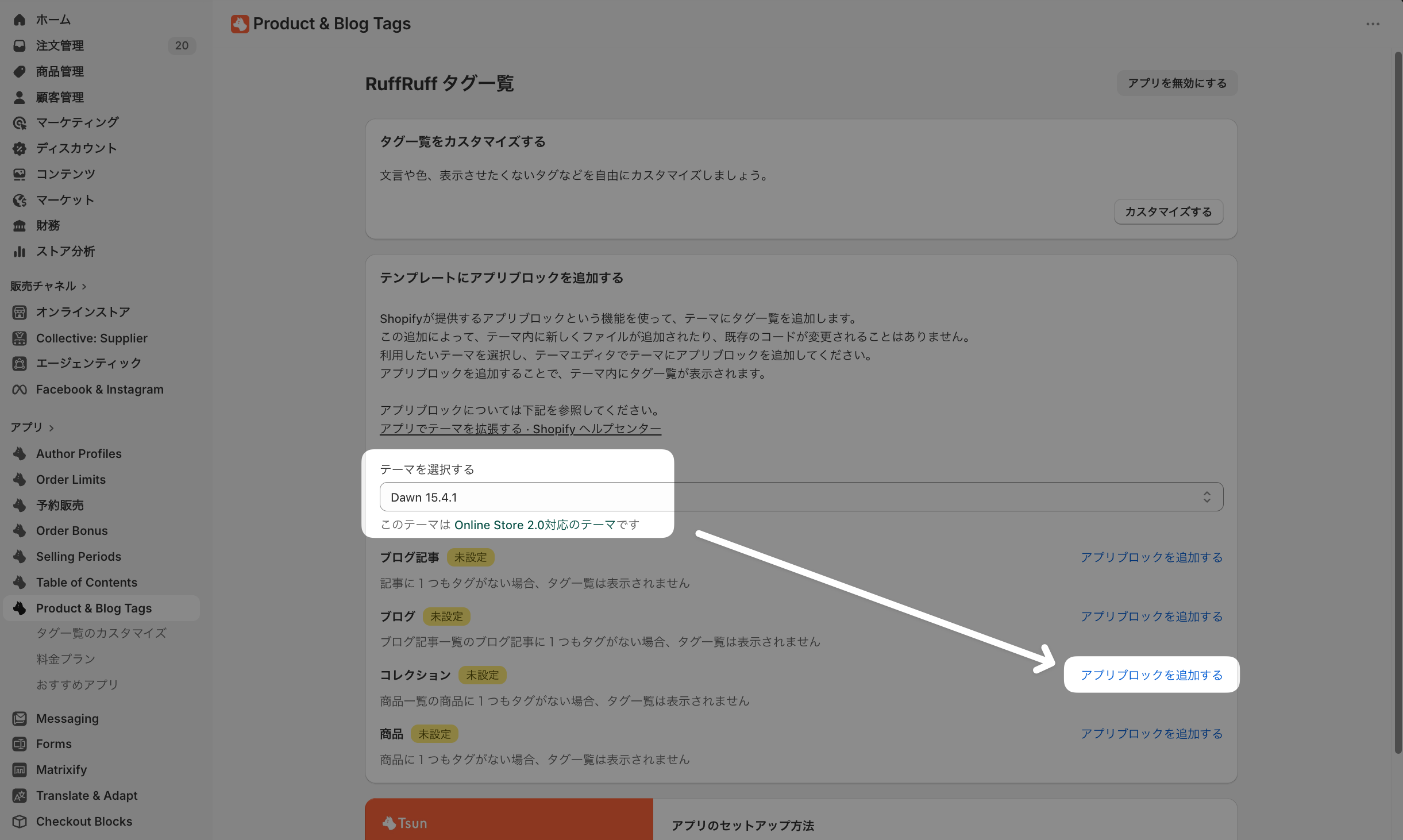Click the Online Store 2.0対応のテーマ text
This screenshot has width=1403, height=840.
[535, 525]
